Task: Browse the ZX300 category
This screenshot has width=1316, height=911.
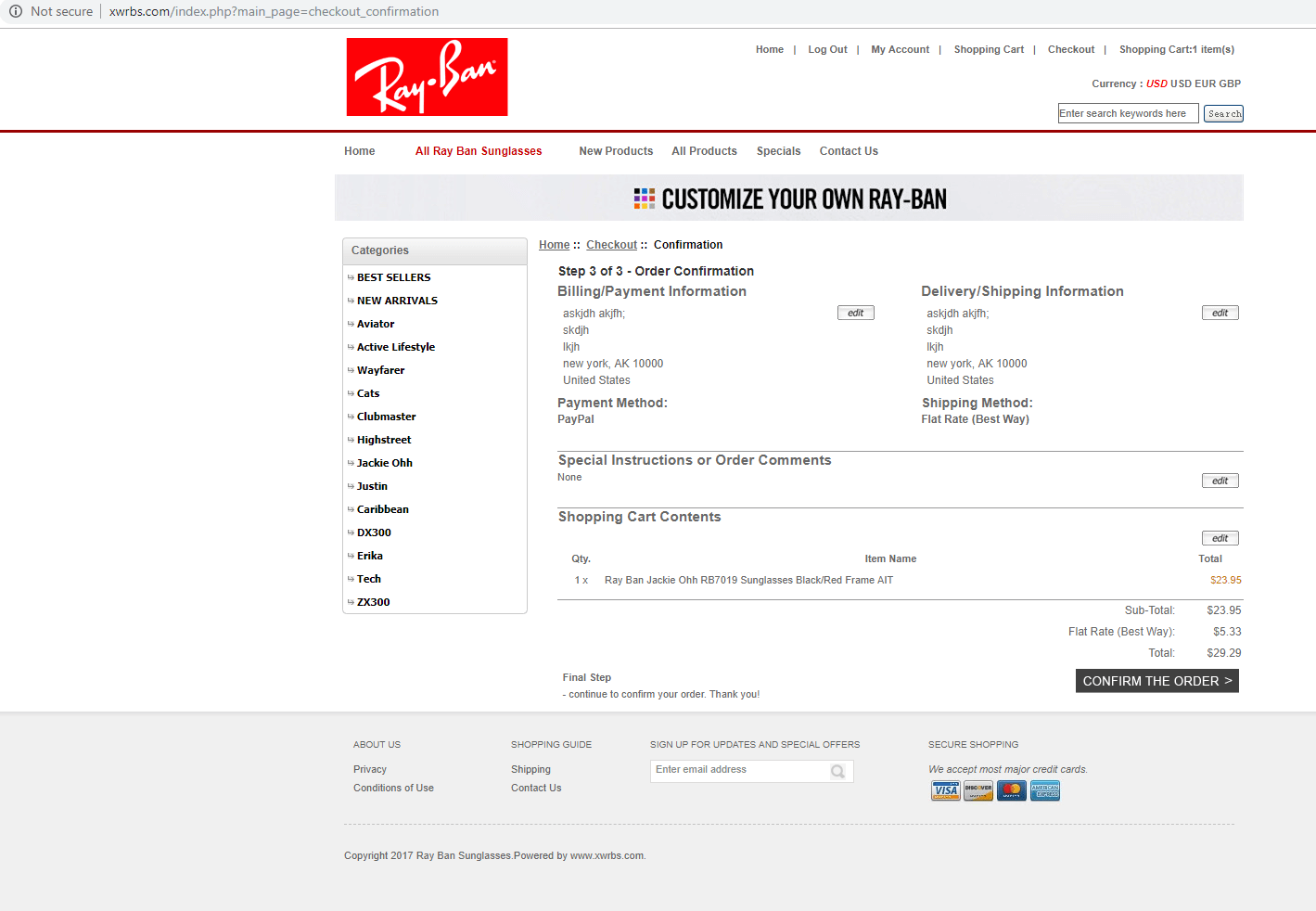Action: click(374, 602)
